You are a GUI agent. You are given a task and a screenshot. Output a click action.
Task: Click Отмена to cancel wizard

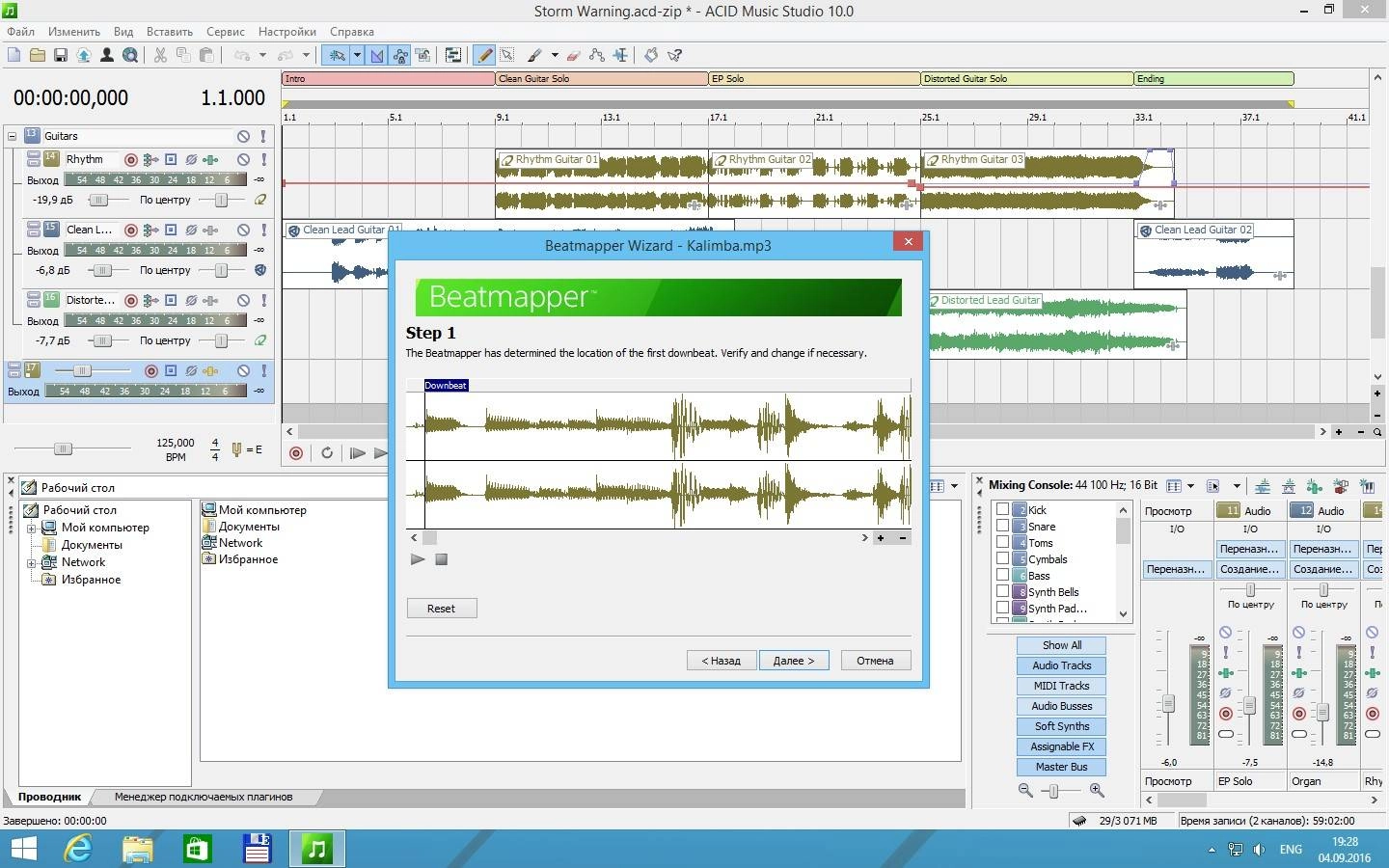875,661
